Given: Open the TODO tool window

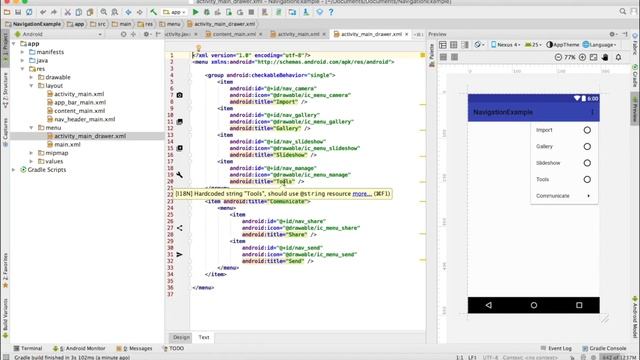Looking at the screenshot, I should click(x=173, y=348).
